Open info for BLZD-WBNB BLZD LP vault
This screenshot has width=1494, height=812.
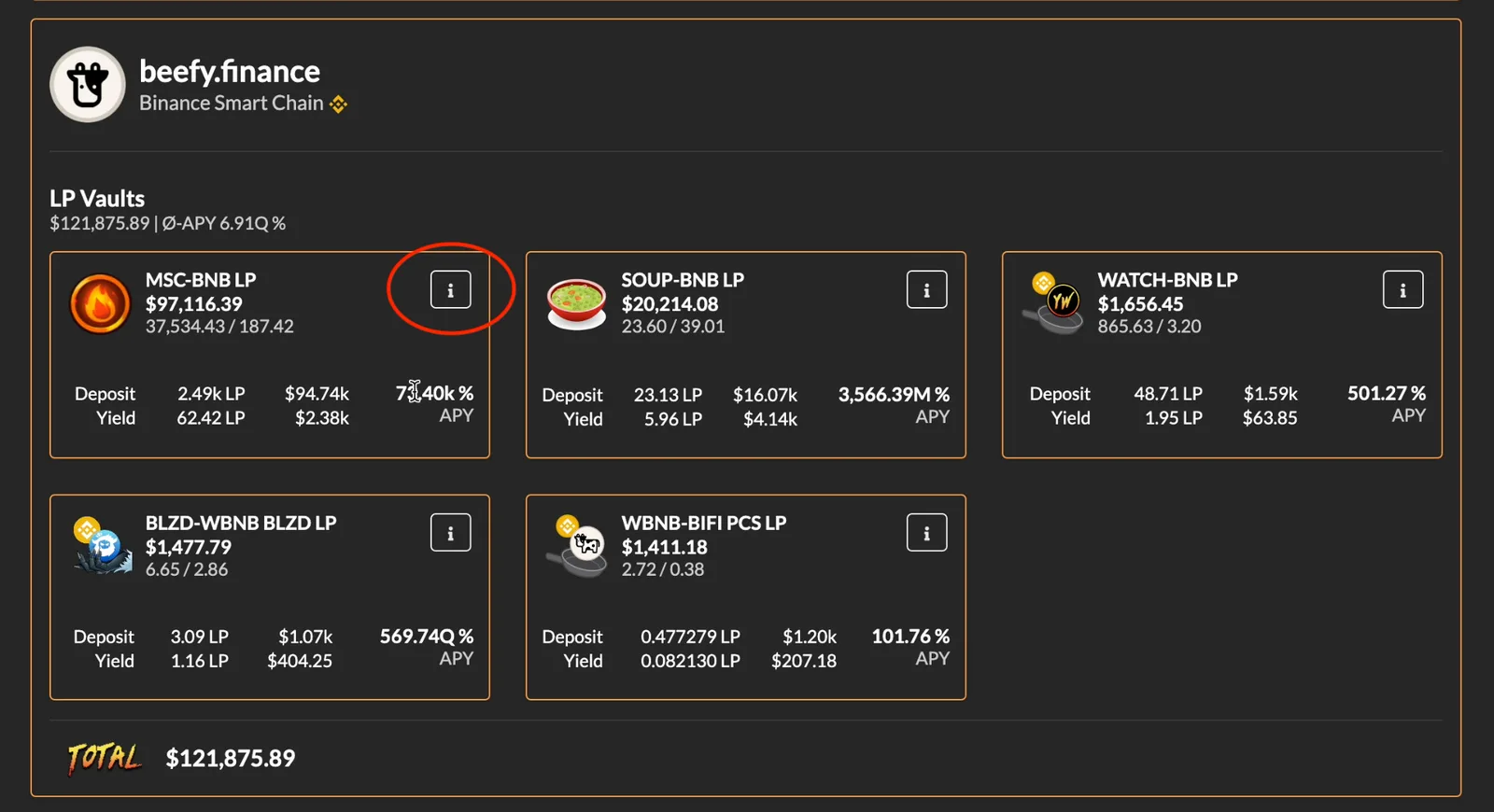click(450, 532)
